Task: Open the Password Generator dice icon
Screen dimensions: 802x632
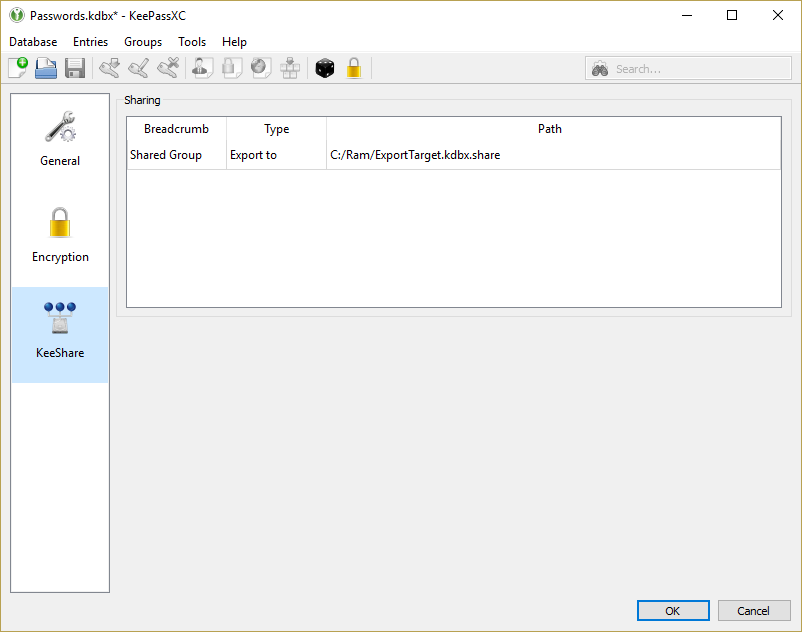Action: coord(324,68)
